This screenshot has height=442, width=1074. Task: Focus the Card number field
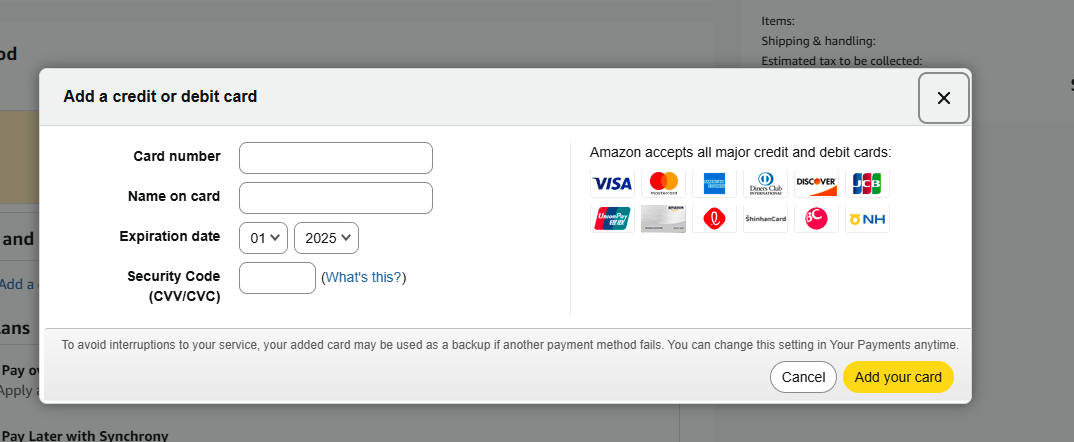pyautogui.click(x=336, y=158)
